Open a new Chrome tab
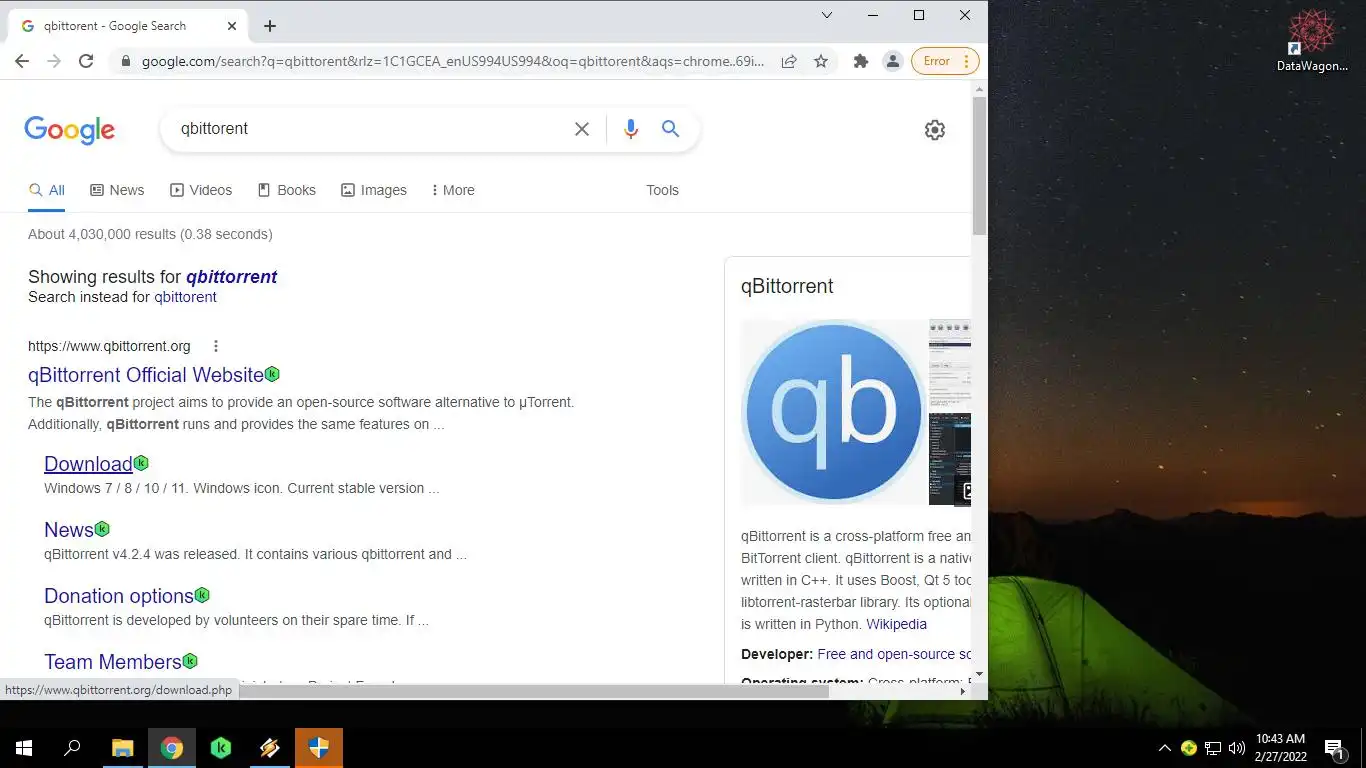 coord(270,26)
